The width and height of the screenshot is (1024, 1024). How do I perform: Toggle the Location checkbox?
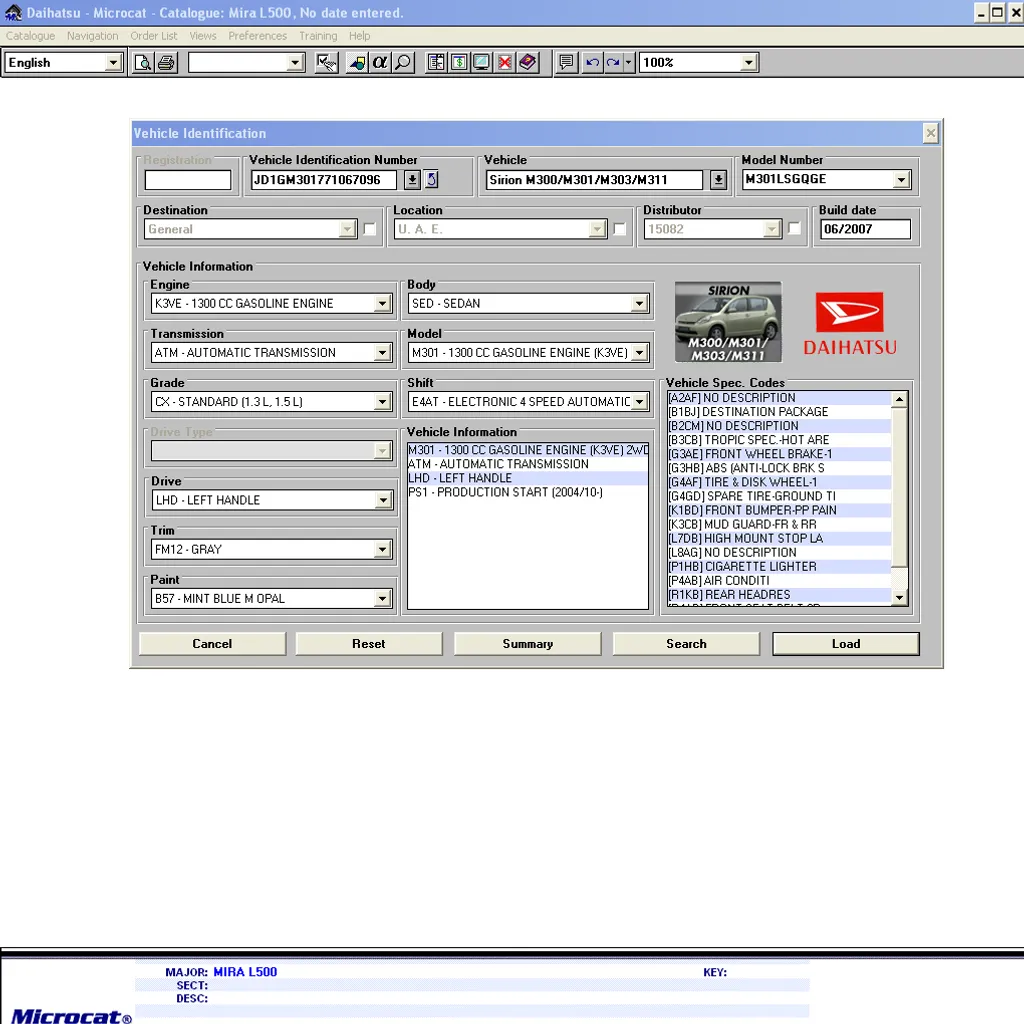620,229
